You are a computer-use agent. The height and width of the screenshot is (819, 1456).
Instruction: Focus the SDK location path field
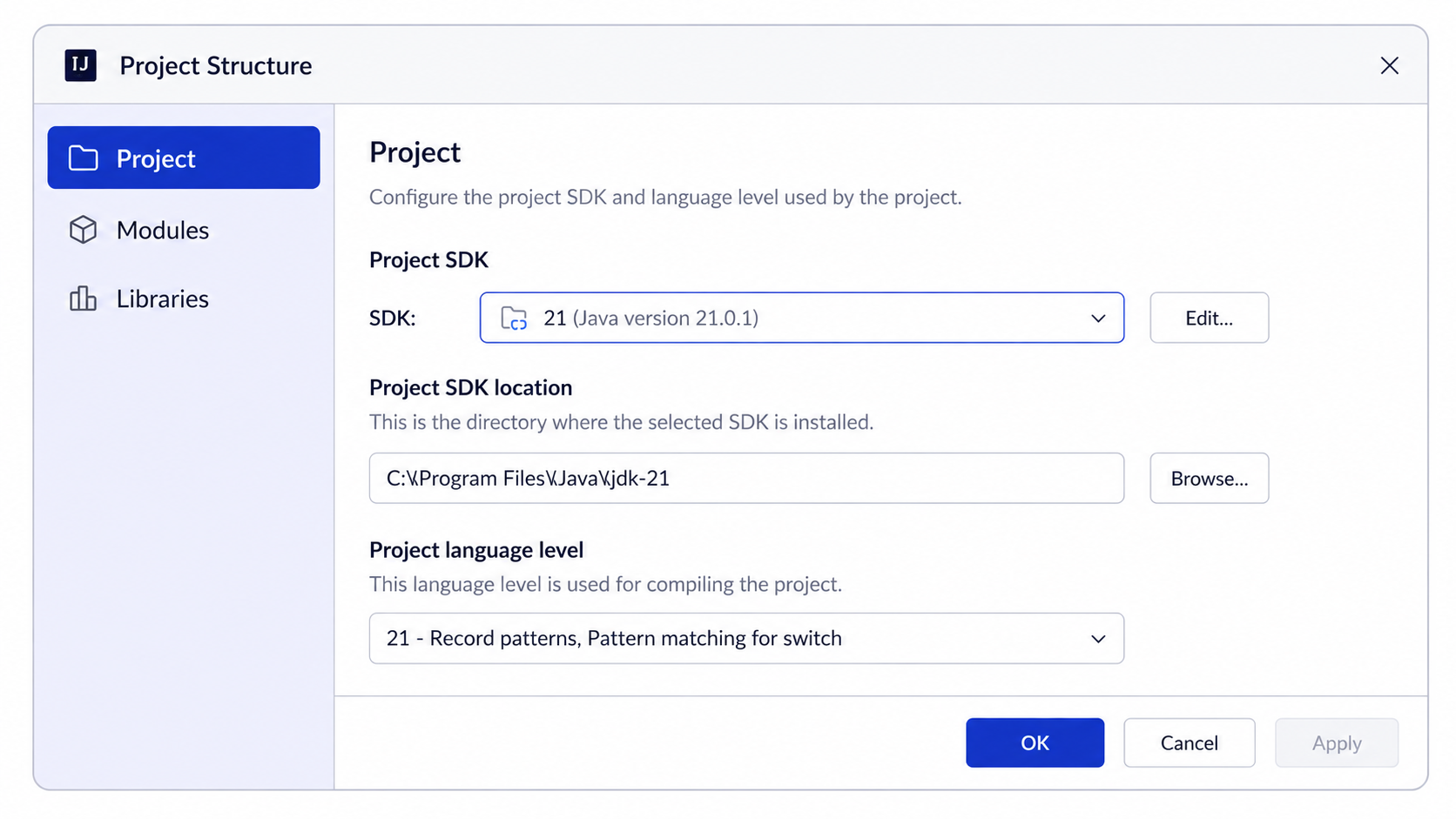(746, 478)
